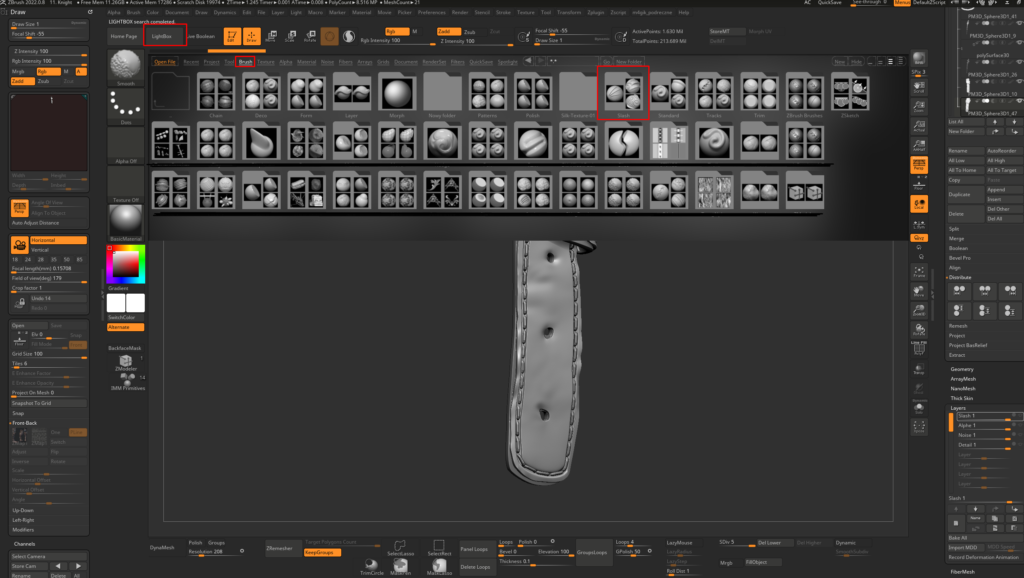The width and height of the screenshot is (1024, 578).
Task: Click the Persp icon in right shelf
Action: click(919, 165)
